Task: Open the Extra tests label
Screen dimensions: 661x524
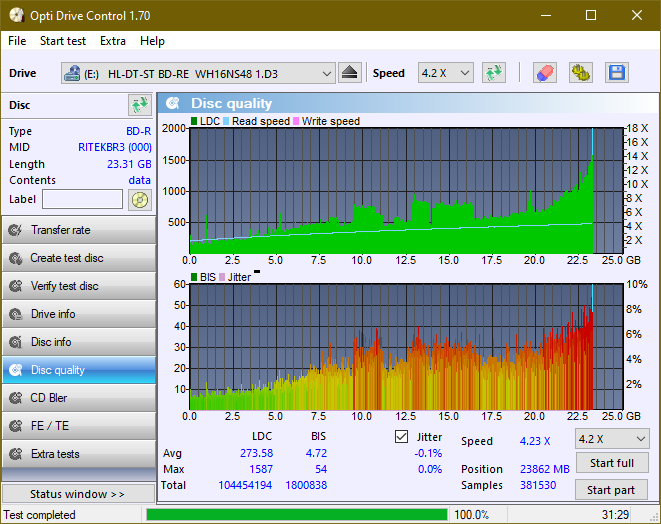Action: click(x=55, y=454)
